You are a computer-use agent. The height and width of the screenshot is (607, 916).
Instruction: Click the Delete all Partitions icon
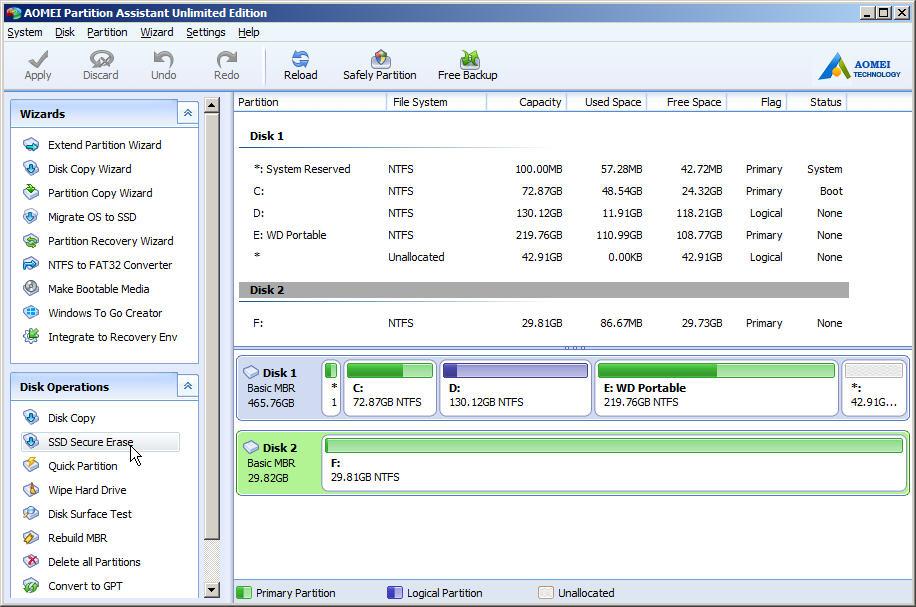point(31,561)
